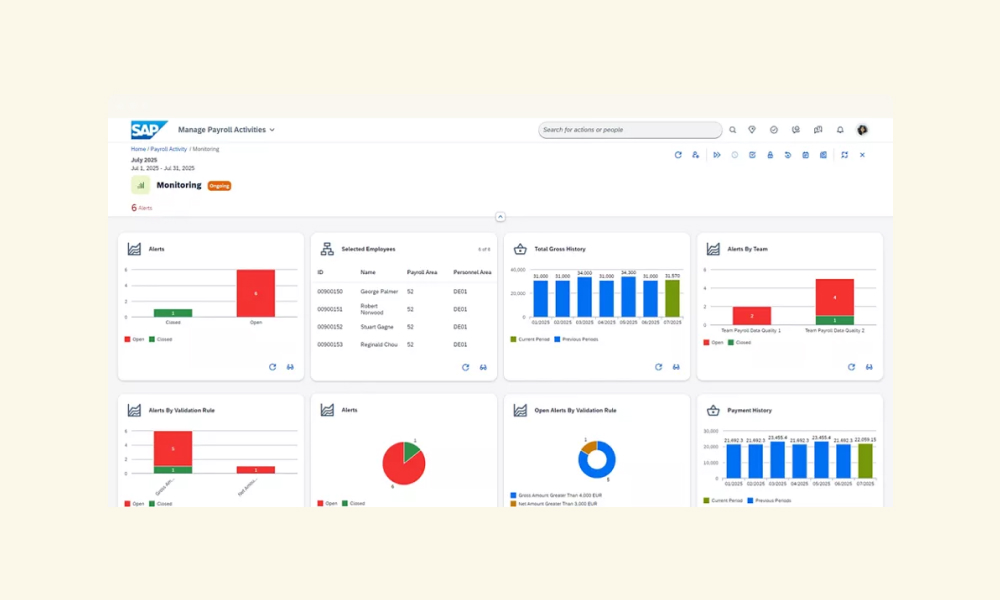Select the red Open slice in Alerts pie chart
This screenshot has height=600, width=1000.
click(x=399, y=467)
